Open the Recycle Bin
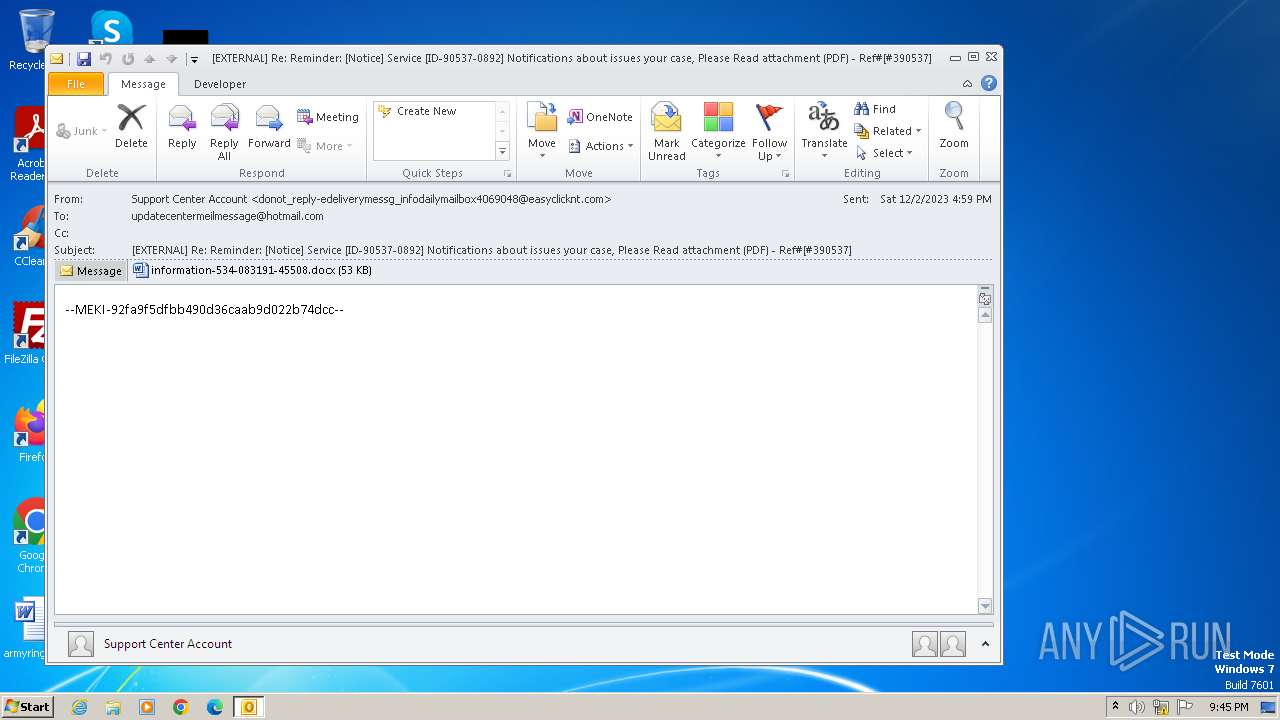 (x=34, y=40)
